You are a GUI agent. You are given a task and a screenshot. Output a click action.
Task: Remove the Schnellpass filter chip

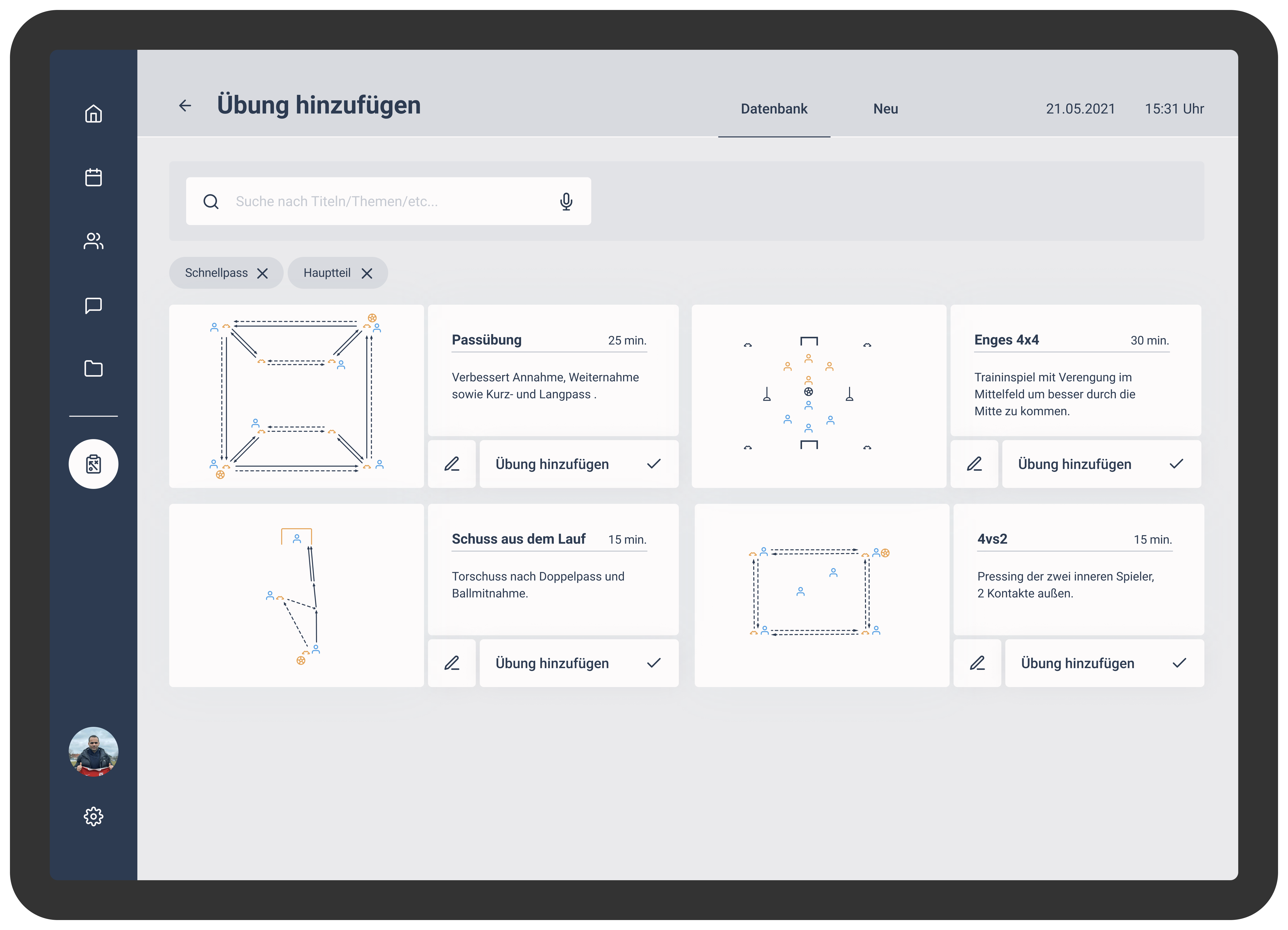(262, 273)
